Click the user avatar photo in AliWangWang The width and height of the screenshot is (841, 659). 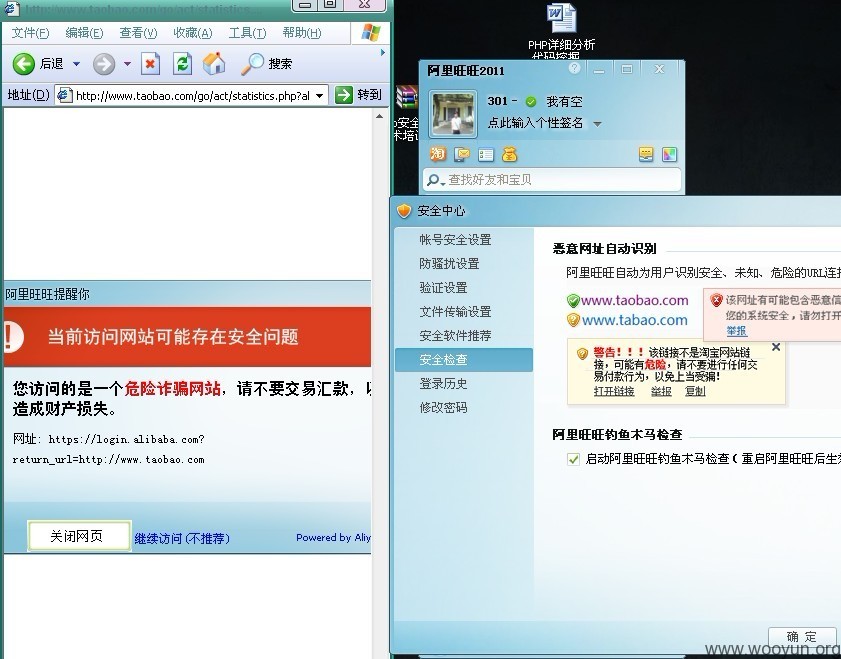(454, 114)
